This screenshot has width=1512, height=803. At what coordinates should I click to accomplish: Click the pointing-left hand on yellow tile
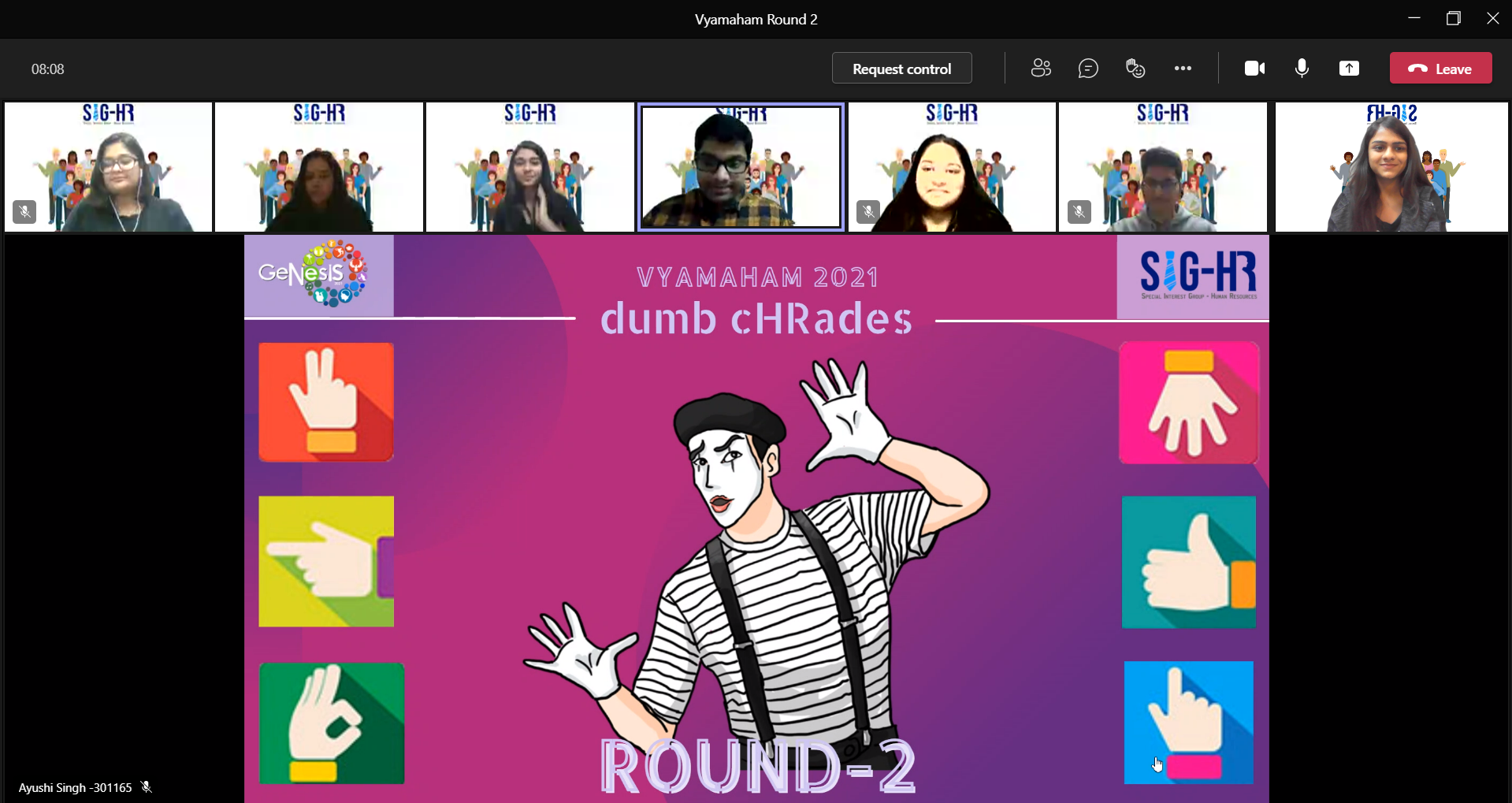(326, 561)
